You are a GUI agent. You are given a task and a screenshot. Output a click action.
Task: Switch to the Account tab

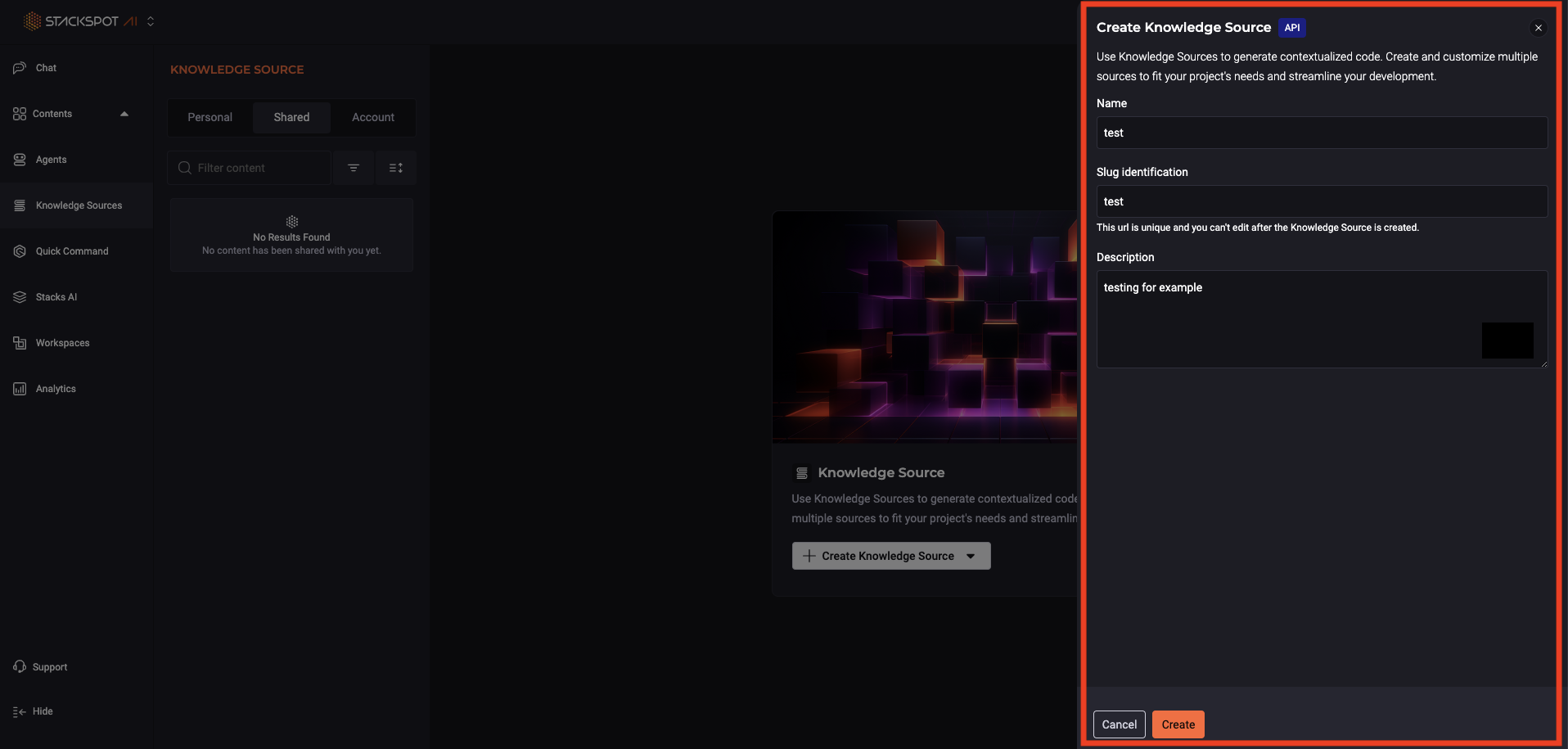[x=372, y=117]
